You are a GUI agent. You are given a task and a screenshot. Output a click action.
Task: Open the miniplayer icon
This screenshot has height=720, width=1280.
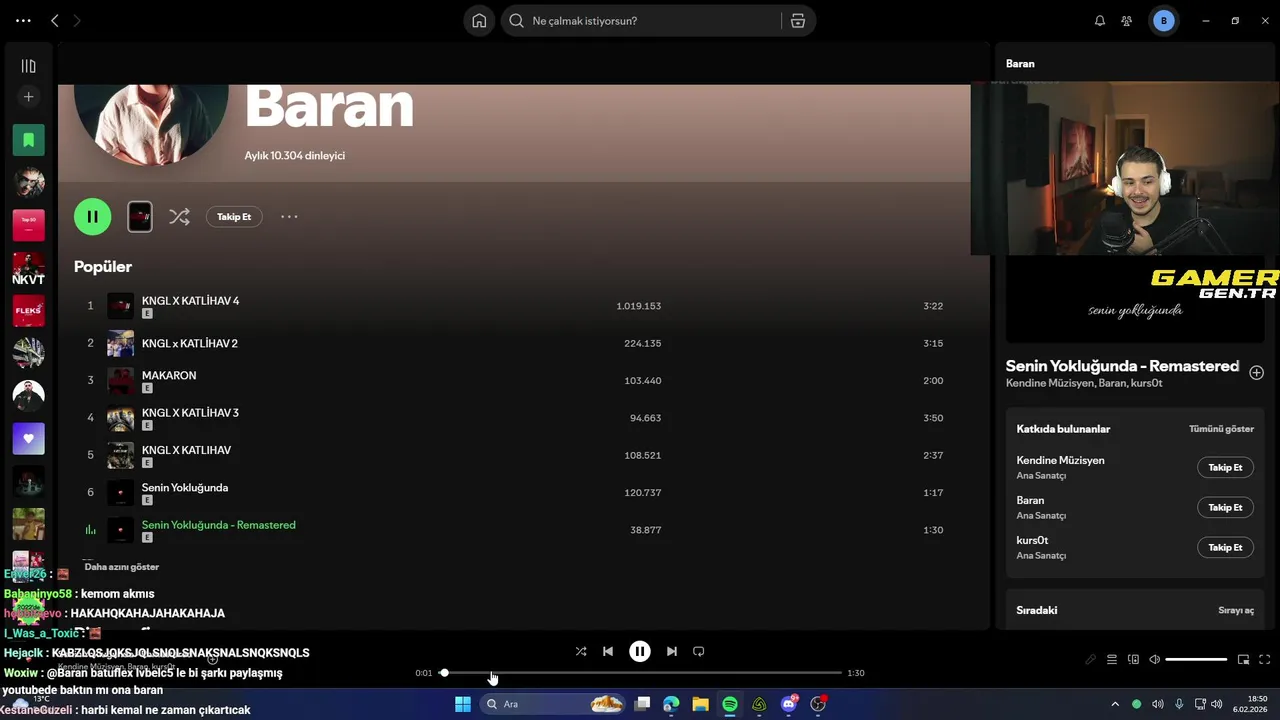click(1243, 660)
